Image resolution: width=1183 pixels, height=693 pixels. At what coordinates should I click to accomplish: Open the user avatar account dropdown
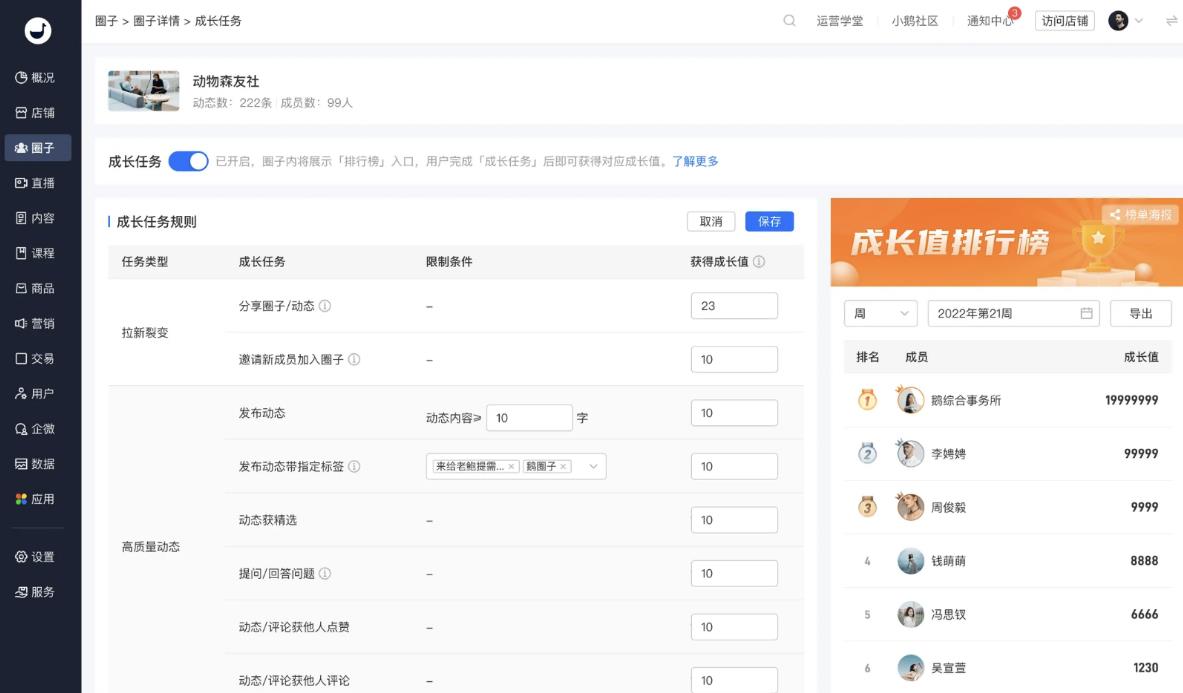click(x=1126, y=21)
